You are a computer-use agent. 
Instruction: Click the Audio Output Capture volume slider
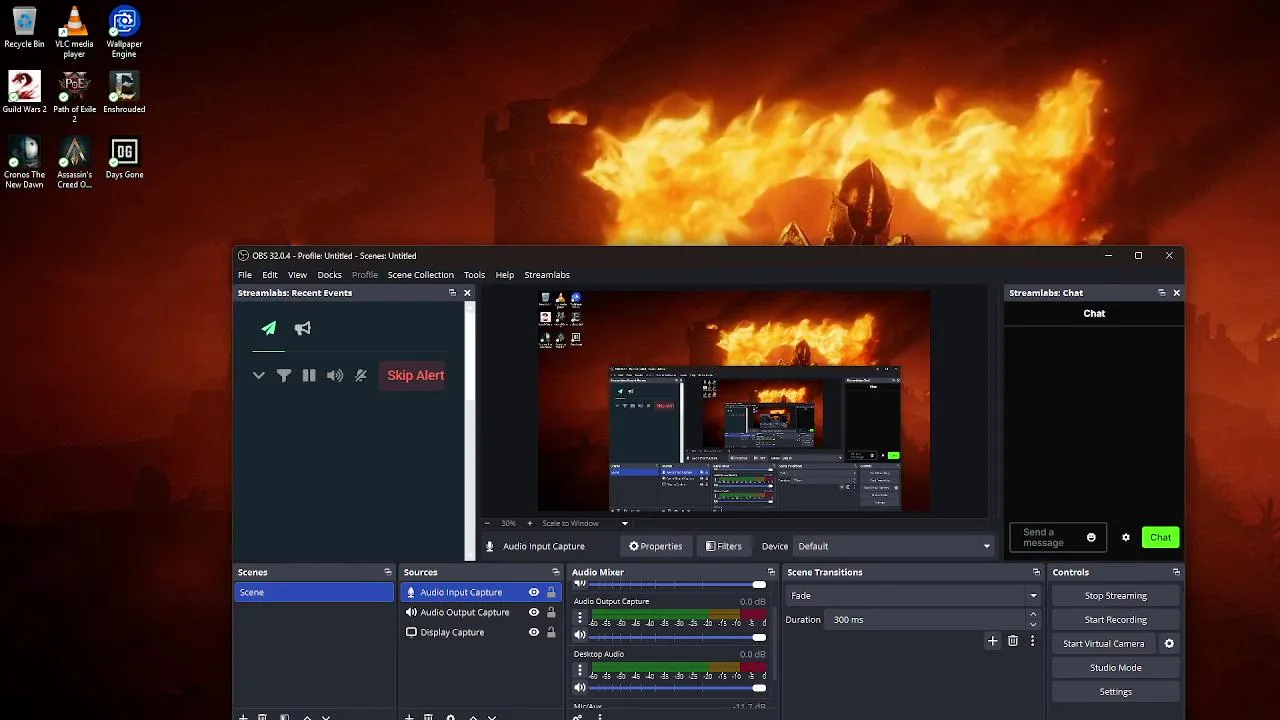point(677,636)
